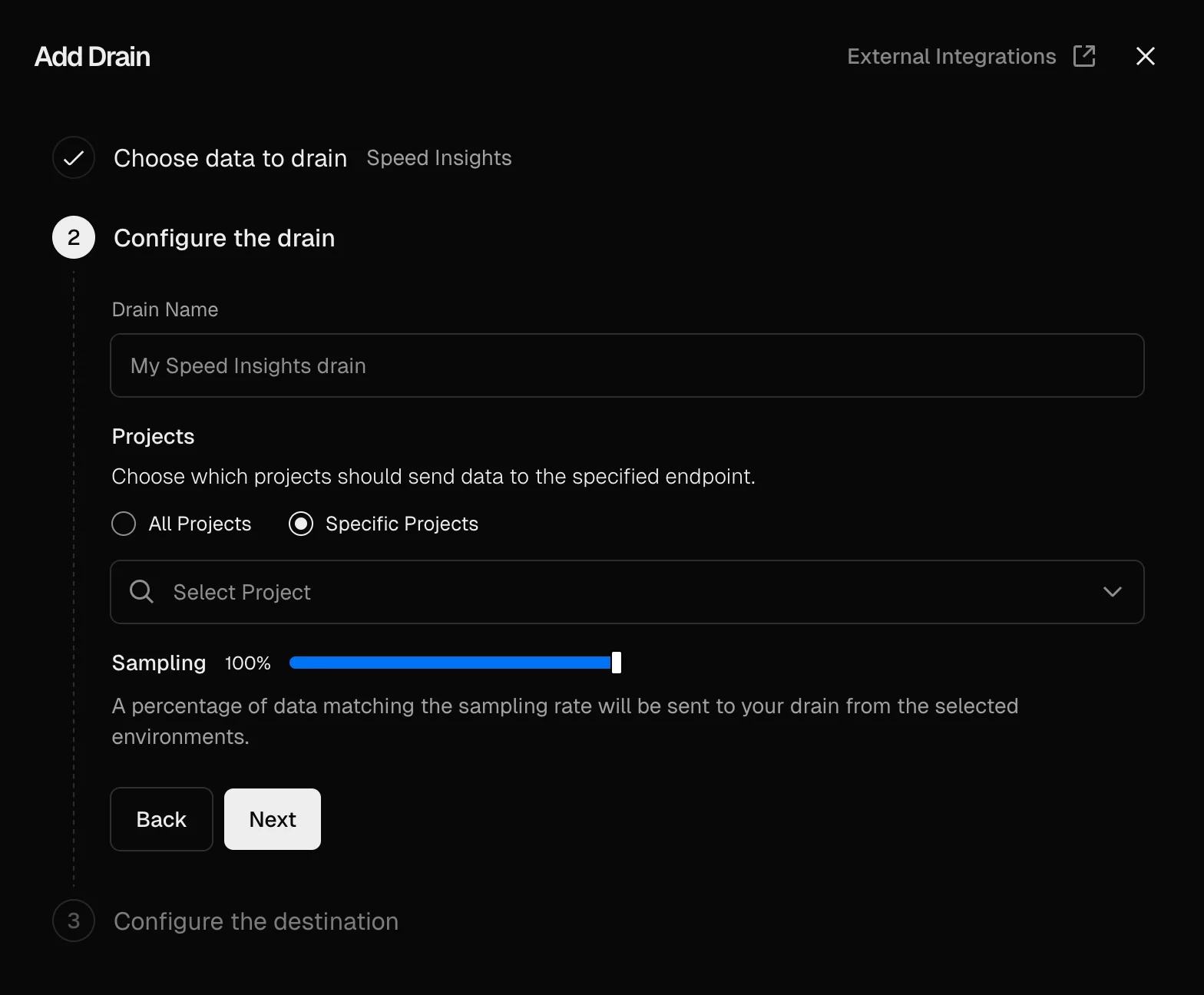This screenshot has width=1204, height=995.
Task: Click the step 3 number badge
Action: point(74,921)
